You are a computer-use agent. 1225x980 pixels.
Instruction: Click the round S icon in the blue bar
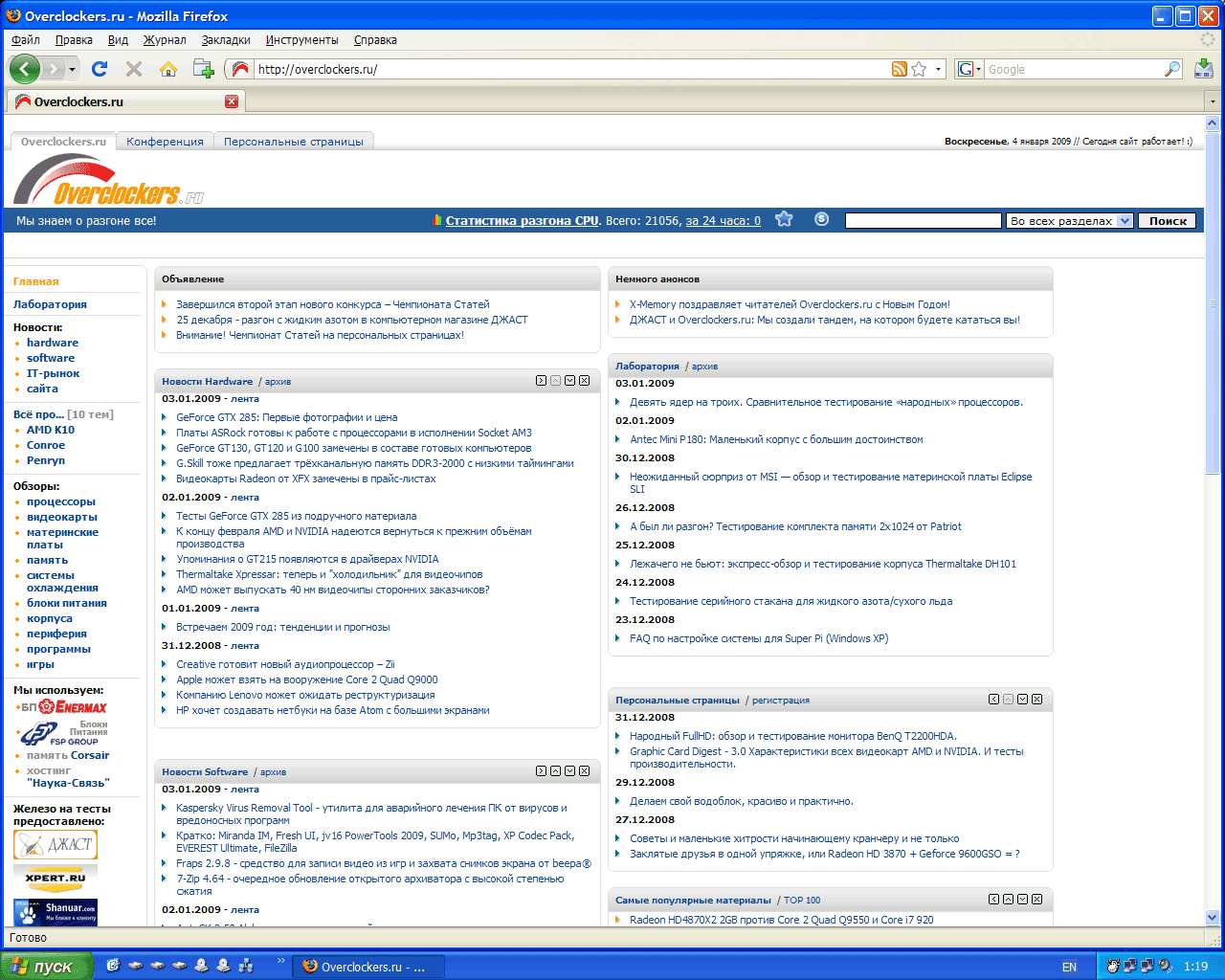821,219
